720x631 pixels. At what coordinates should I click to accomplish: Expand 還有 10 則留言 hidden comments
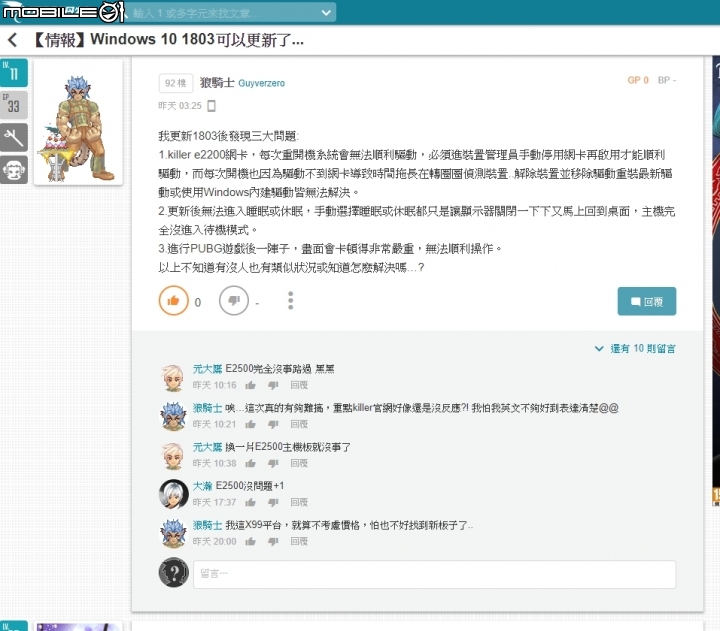click(x=635, y=349)
